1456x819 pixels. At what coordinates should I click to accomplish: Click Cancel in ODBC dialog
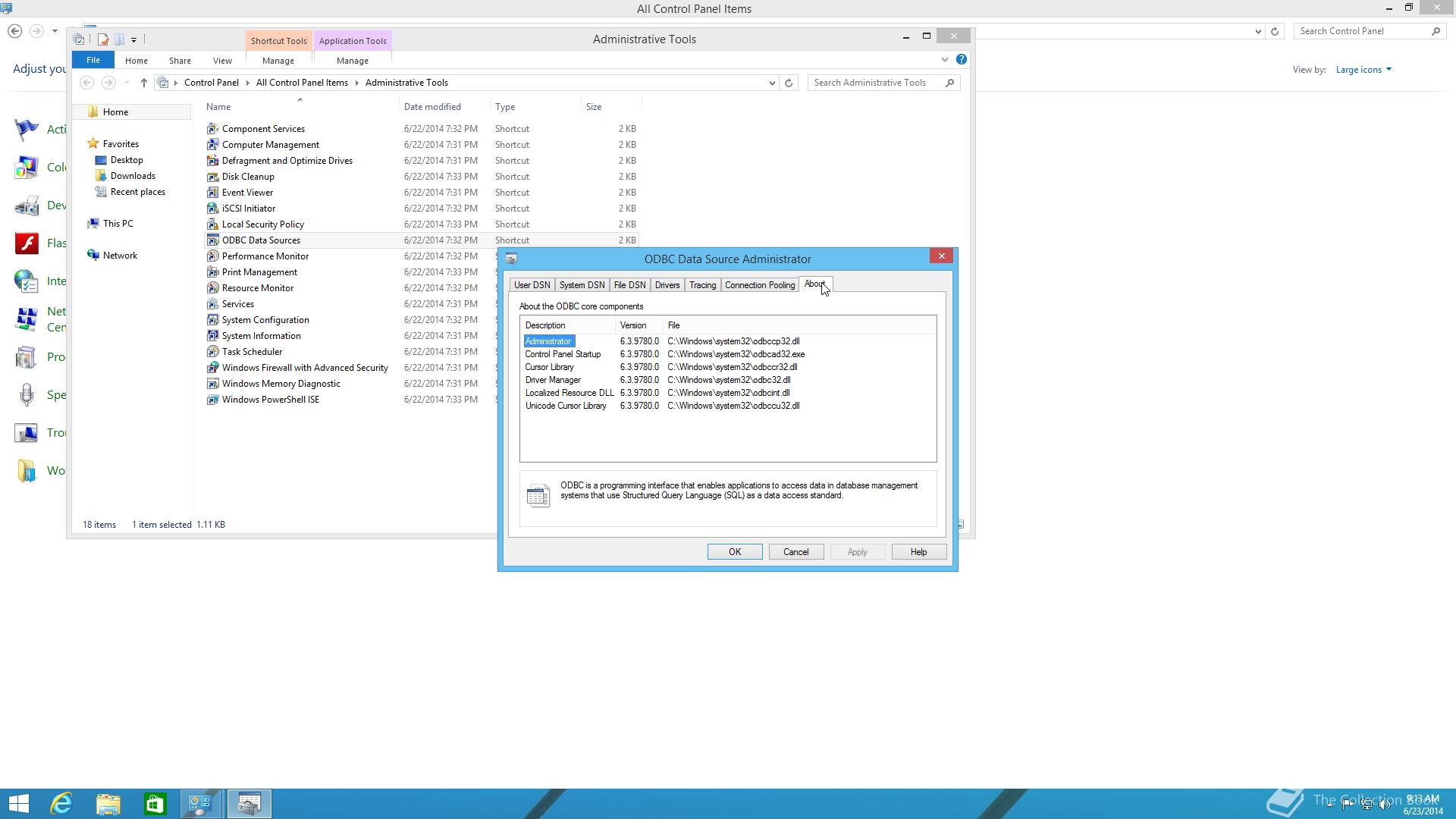tap(796, 552)
